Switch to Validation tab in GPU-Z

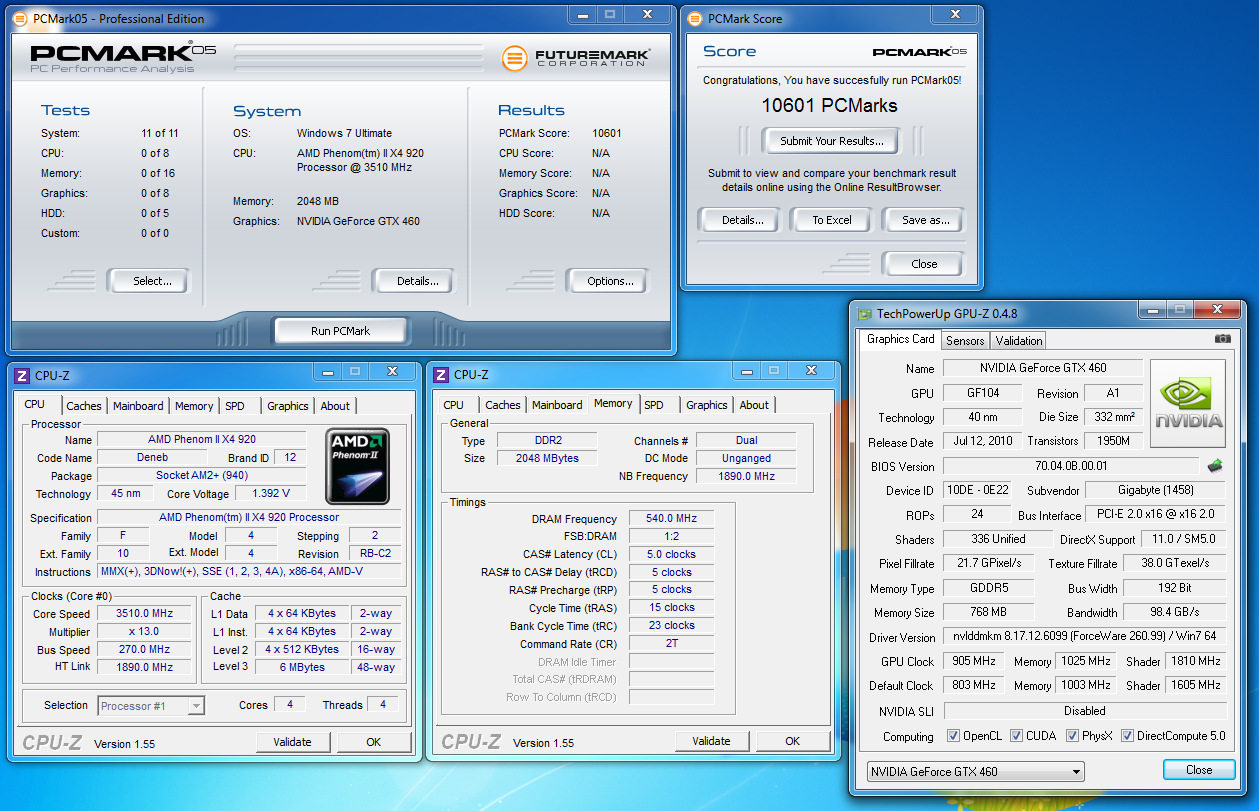pyautogui.click(x=1019, y=340)
